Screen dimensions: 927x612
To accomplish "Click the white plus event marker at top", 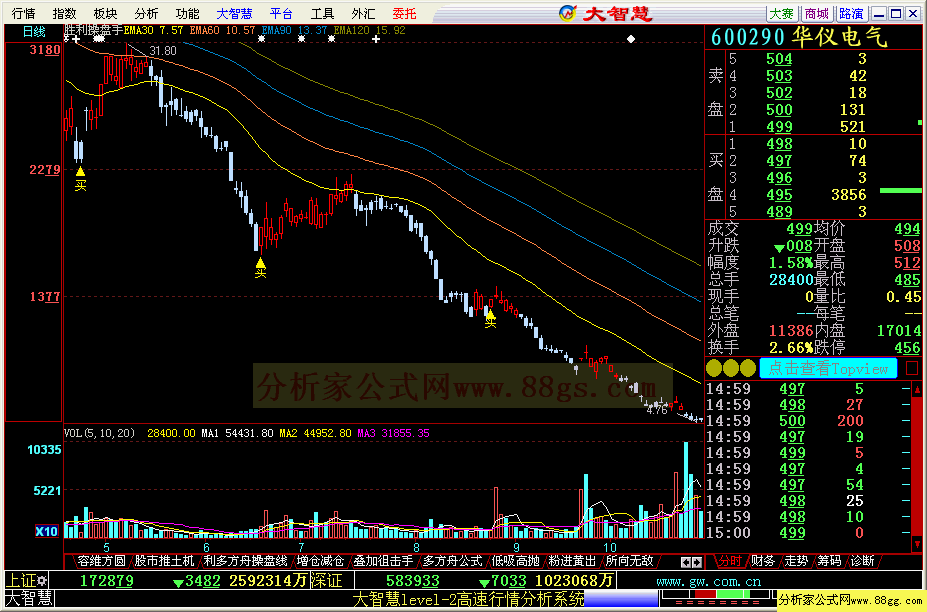I will pyautogui.click(x=375, y=39).
